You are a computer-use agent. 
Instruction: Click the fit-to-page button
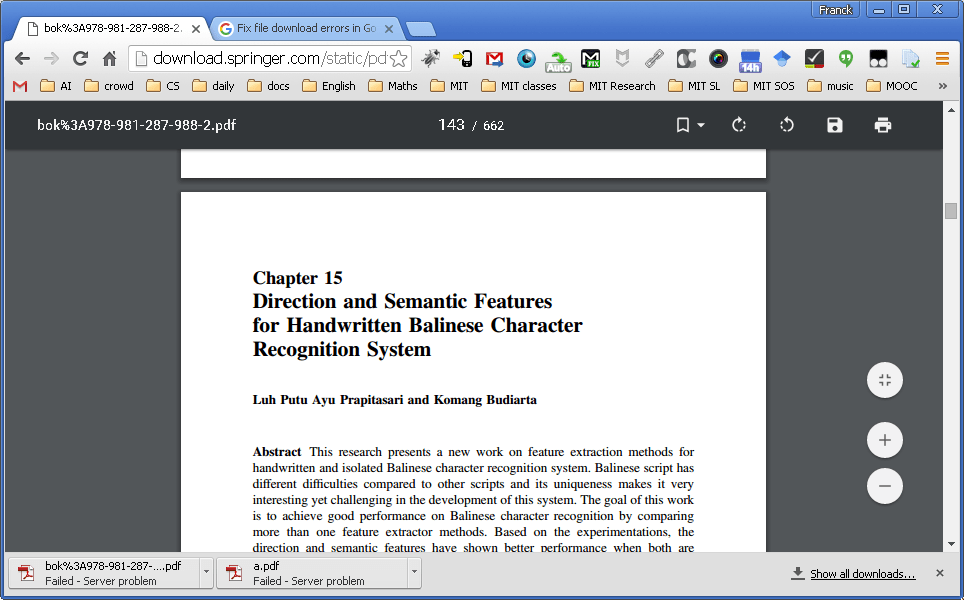tap(885, 380)
